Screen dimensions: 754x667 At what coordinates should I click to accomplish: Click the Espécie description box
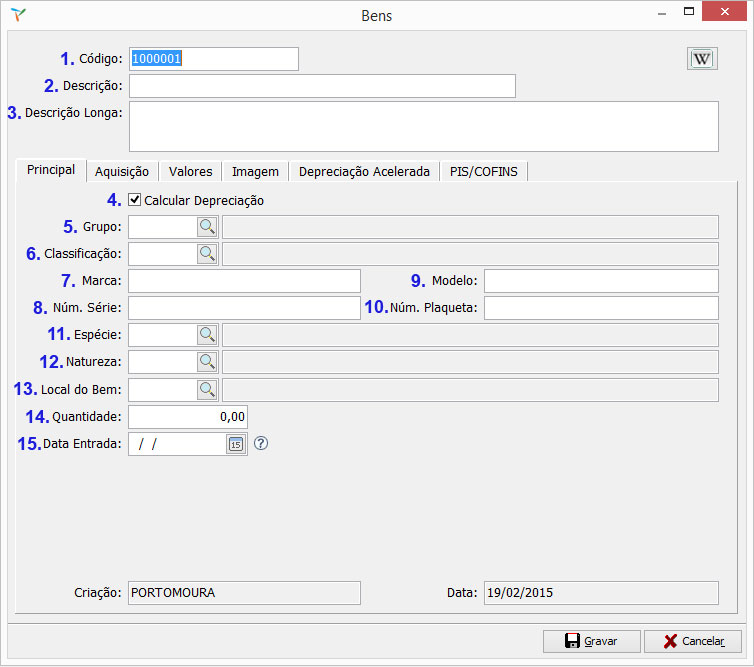(x=470, y=335)
